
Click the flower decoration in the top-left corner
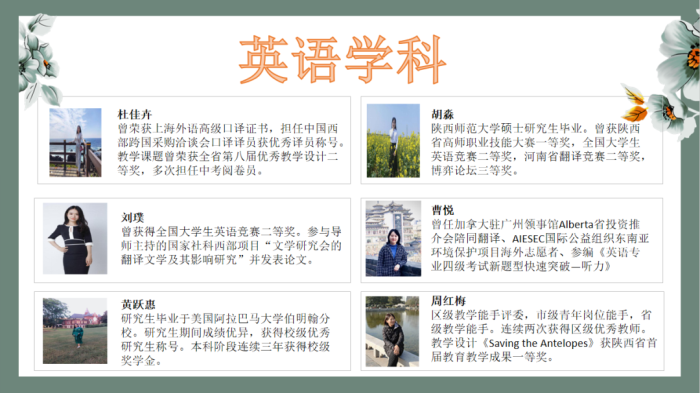pos(39,60)
